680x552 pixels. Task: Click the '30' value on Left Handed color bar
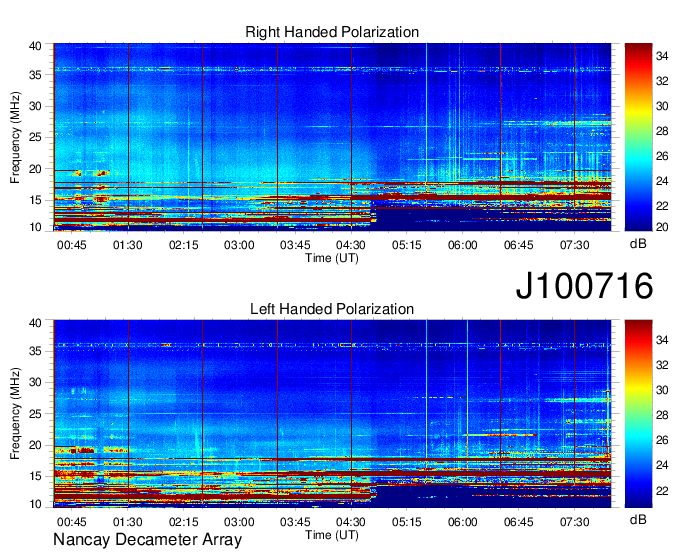pos(662,390)
